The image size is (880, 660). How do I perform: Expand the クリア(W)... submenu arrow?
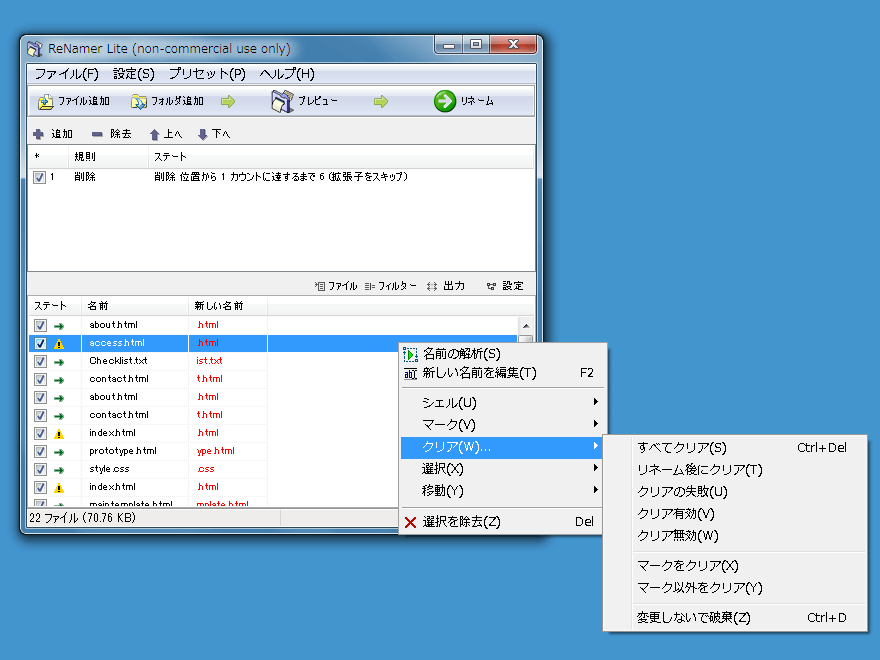click(x=595, y=446)
